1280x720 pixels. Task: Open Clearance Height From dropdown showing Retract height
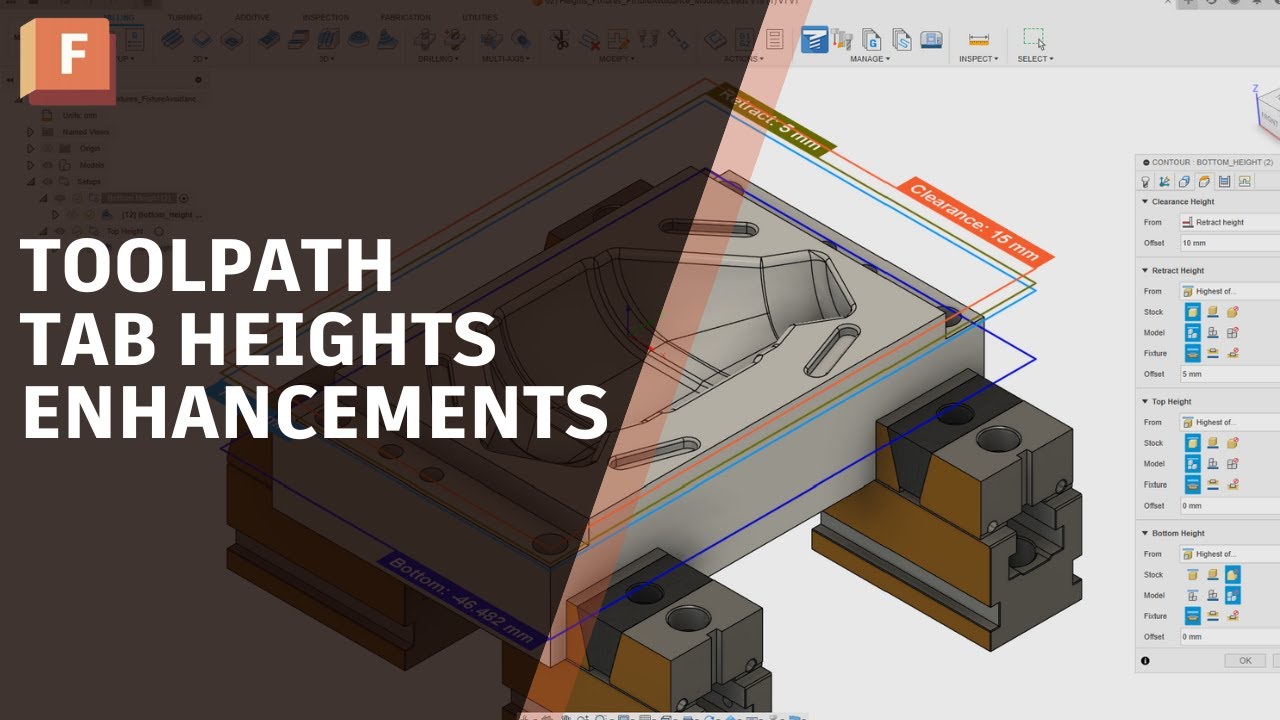tap(1230, 222)
